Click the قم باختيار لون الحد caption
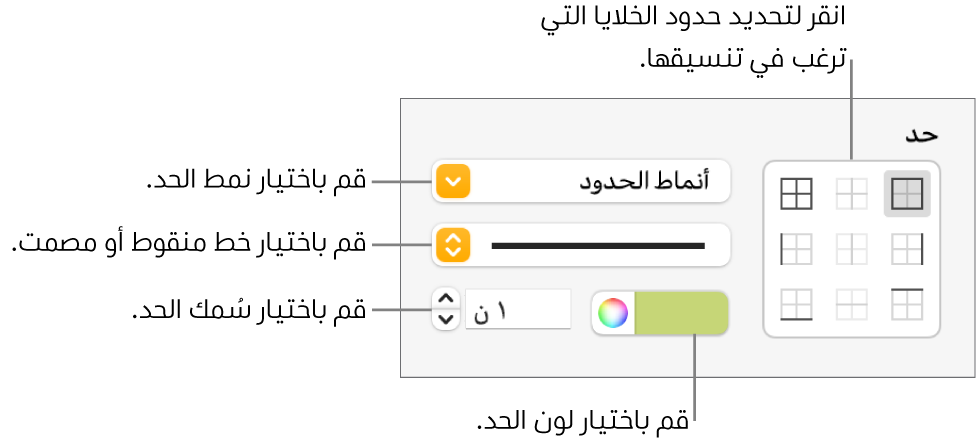Screen dimensions: 976x444 point(583,421)
